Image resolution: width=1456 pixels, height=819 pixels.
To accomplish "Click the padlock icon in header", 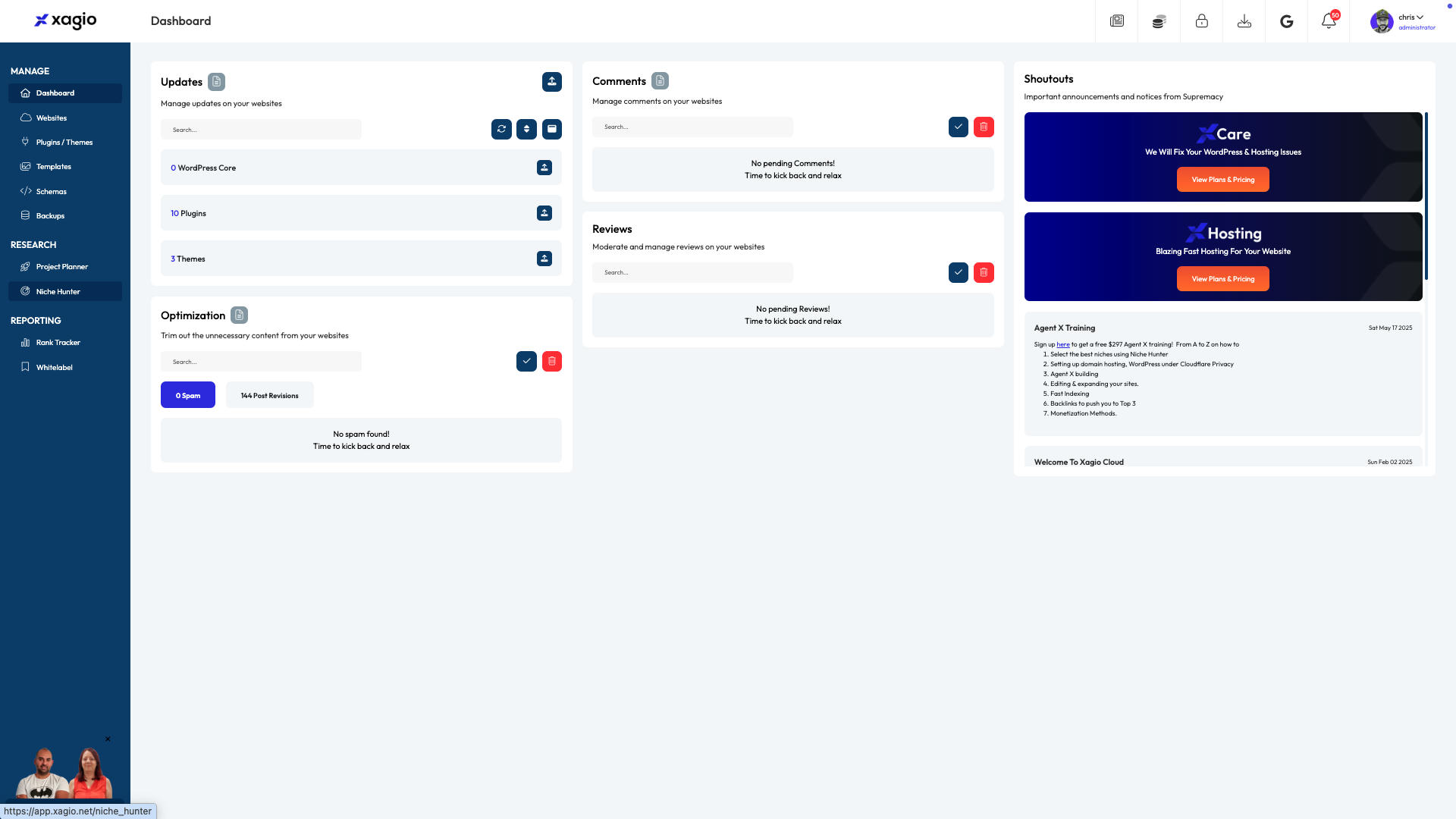I will coord(1201,21).
